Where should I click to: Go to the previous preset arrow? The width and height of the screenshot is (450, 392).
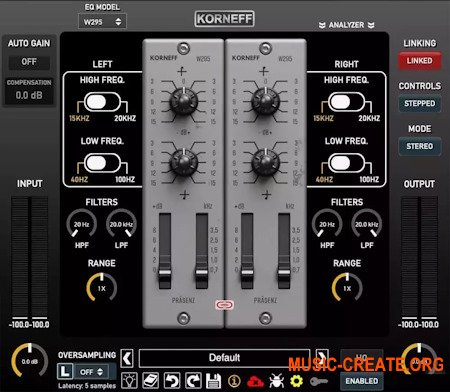(x=127, y=358)
